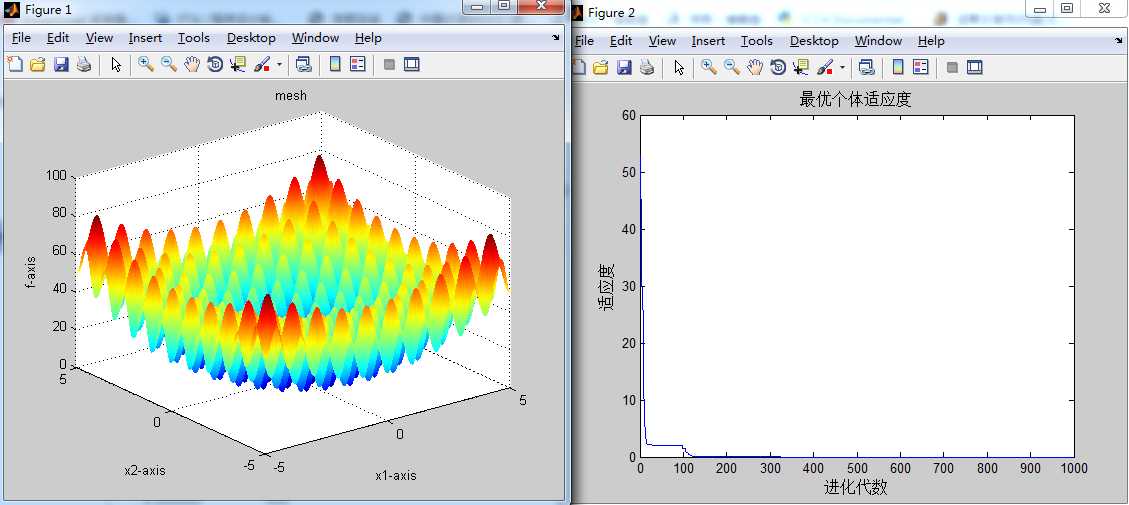Pick Brush data tool in Figure 1
Screen dimensions: 1129x505
pyautogui.click(x=263, y=65)
